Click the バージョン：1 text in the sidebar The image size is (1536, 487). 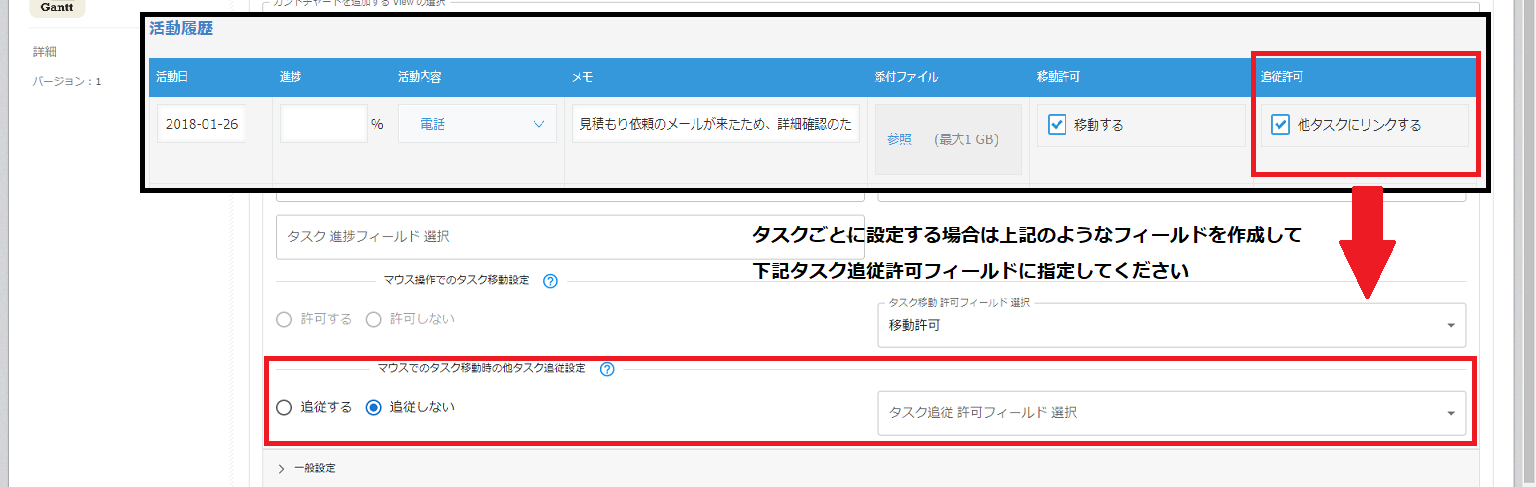tap(67, 81)
